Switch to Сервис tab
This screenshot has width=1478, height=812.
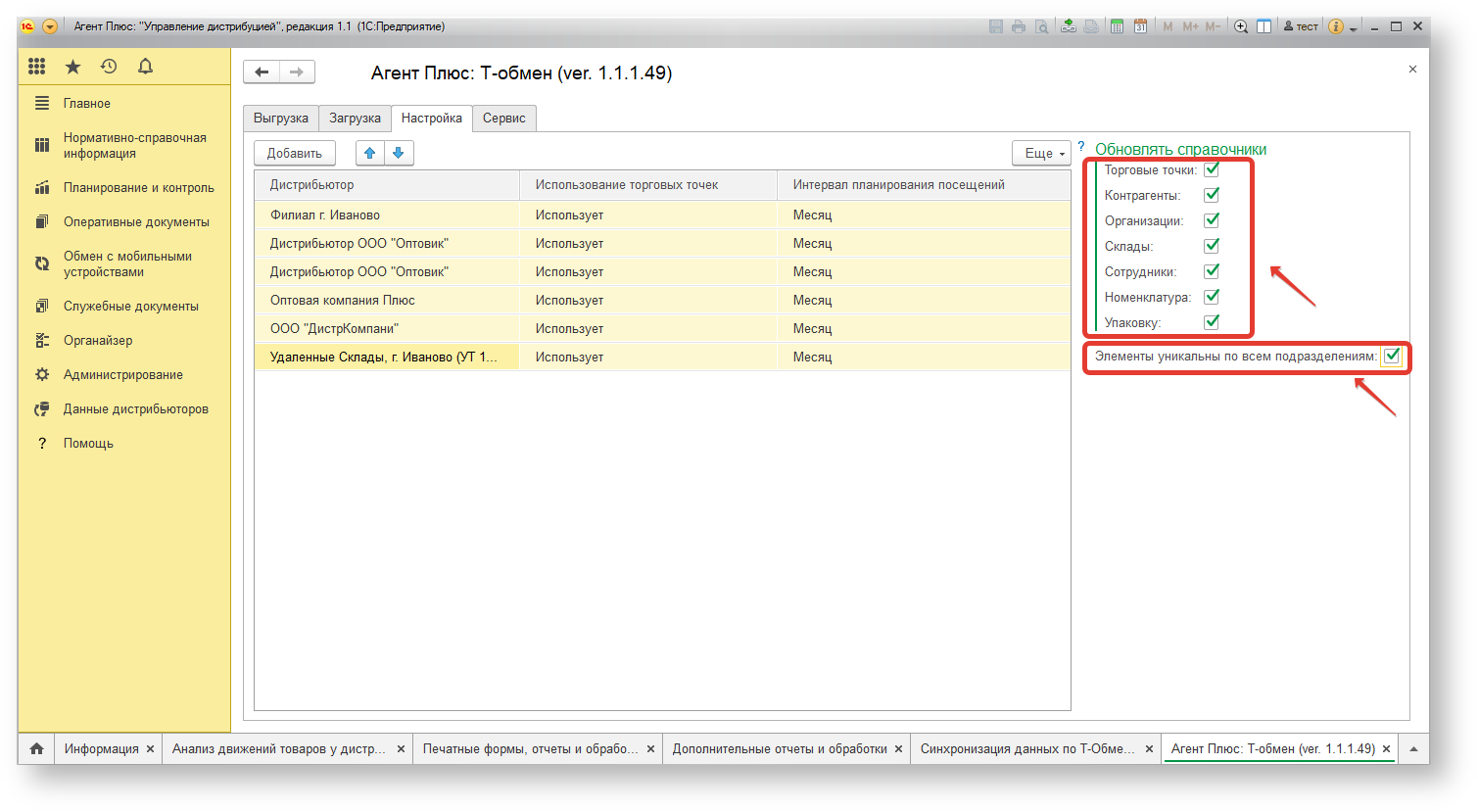(504, 119)
